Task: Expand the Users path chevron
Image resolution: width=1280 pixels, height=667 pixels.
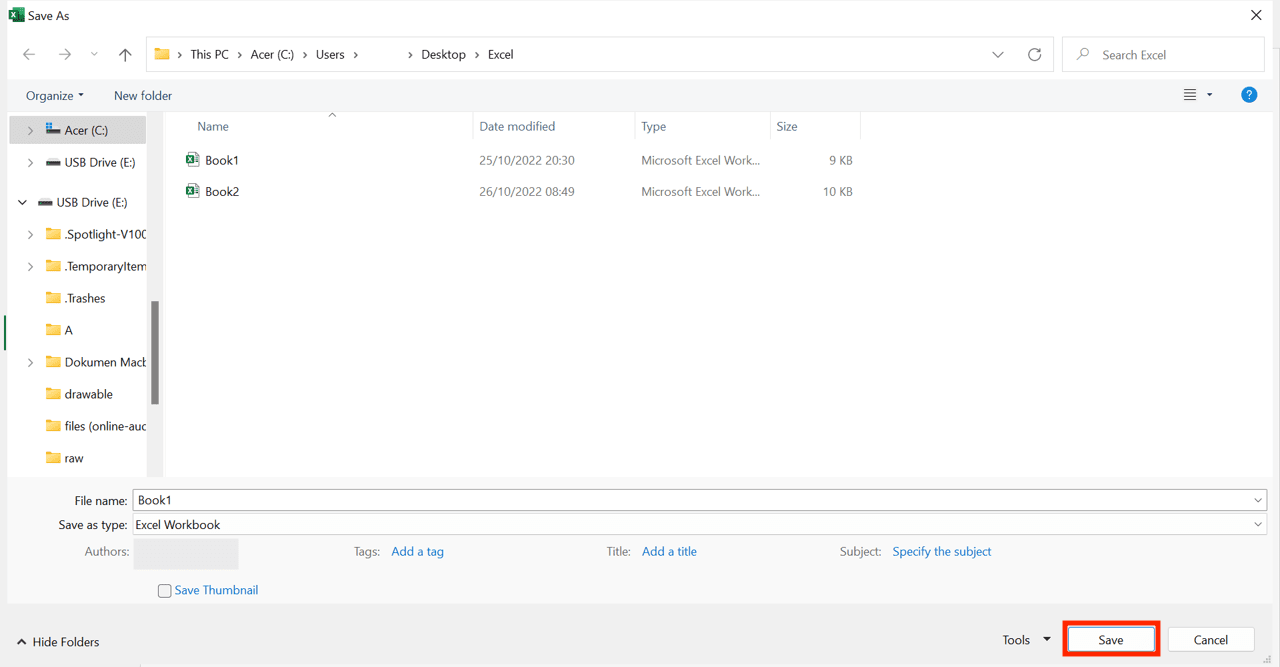Action: tap(356, 55)
